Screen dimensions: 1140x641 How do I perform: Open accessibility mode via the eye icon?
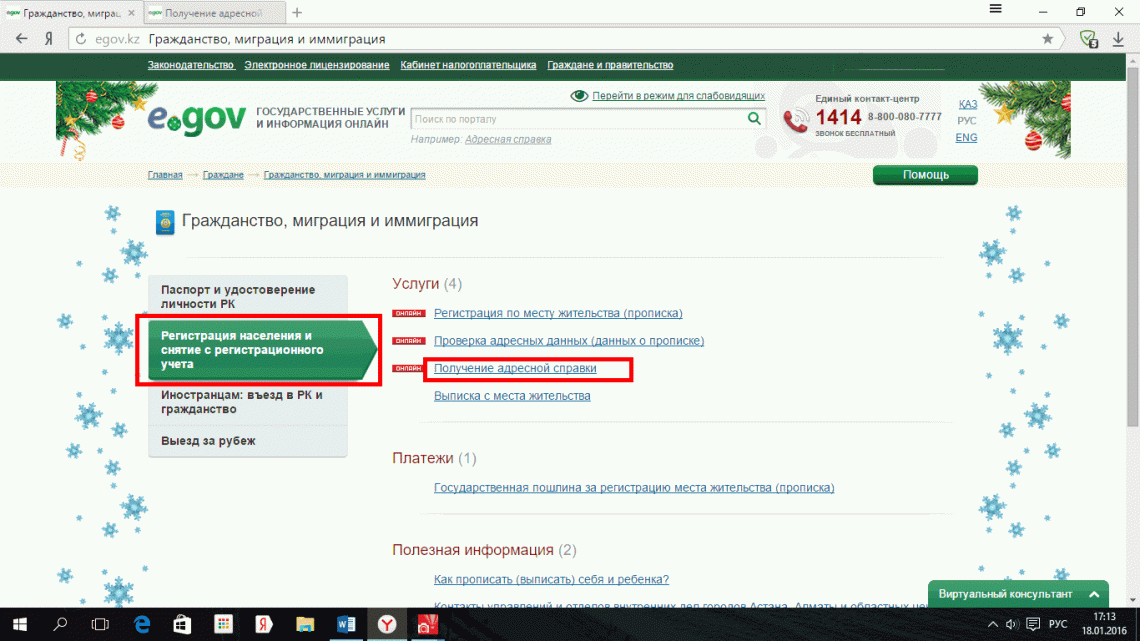click(x=580, y=94)
